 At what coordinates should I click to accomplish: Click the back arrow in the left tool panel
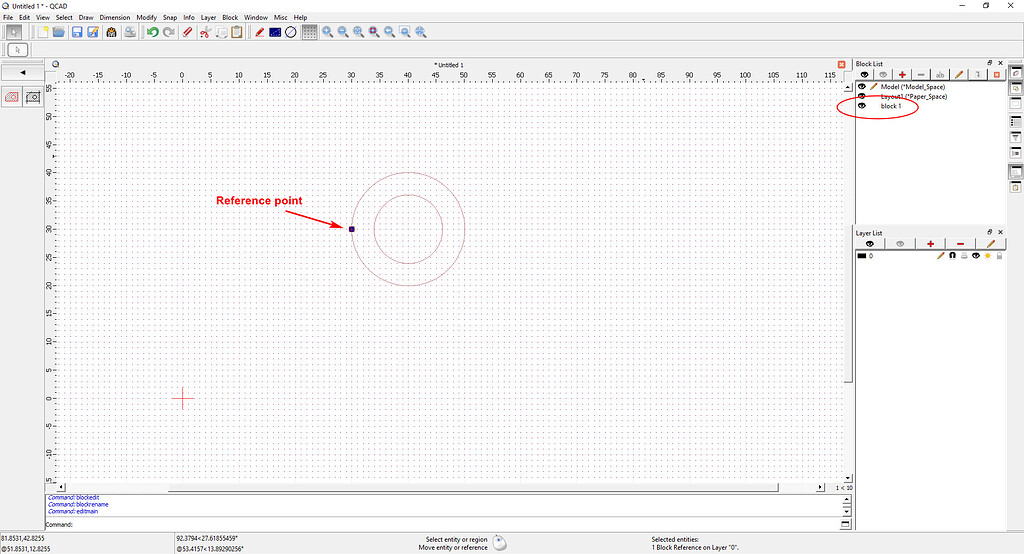(x=22, y=73)
